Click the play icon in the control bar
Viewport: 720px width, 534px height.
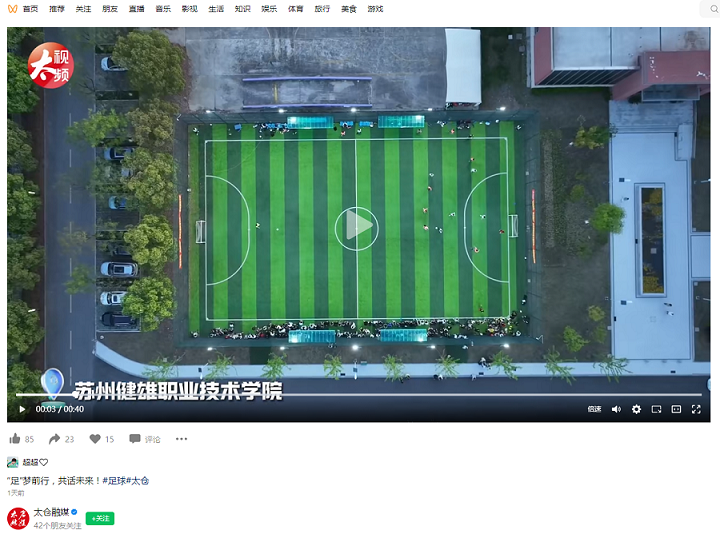point(22,409)
